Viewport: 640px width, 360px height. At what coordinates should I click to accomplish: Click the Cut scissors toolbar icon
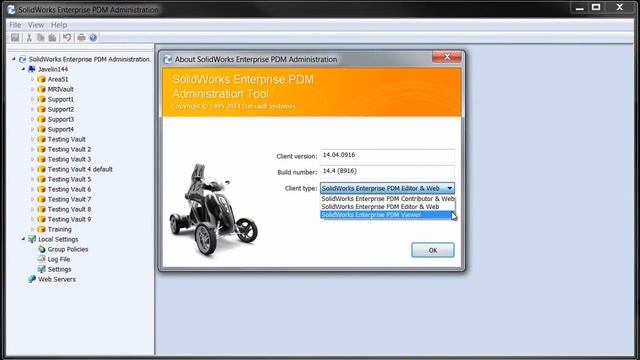(x=29, y=38)
